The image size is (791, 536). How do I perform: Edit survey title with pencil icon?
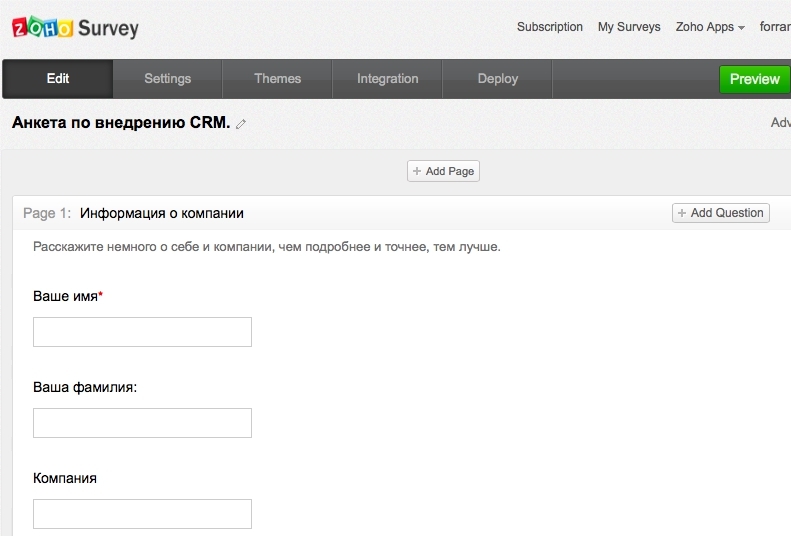click(x=241, y=124)
